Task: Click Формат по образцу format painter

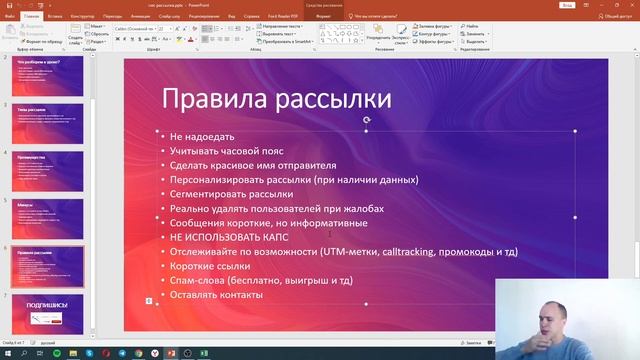Action: (x=42, y=42)
